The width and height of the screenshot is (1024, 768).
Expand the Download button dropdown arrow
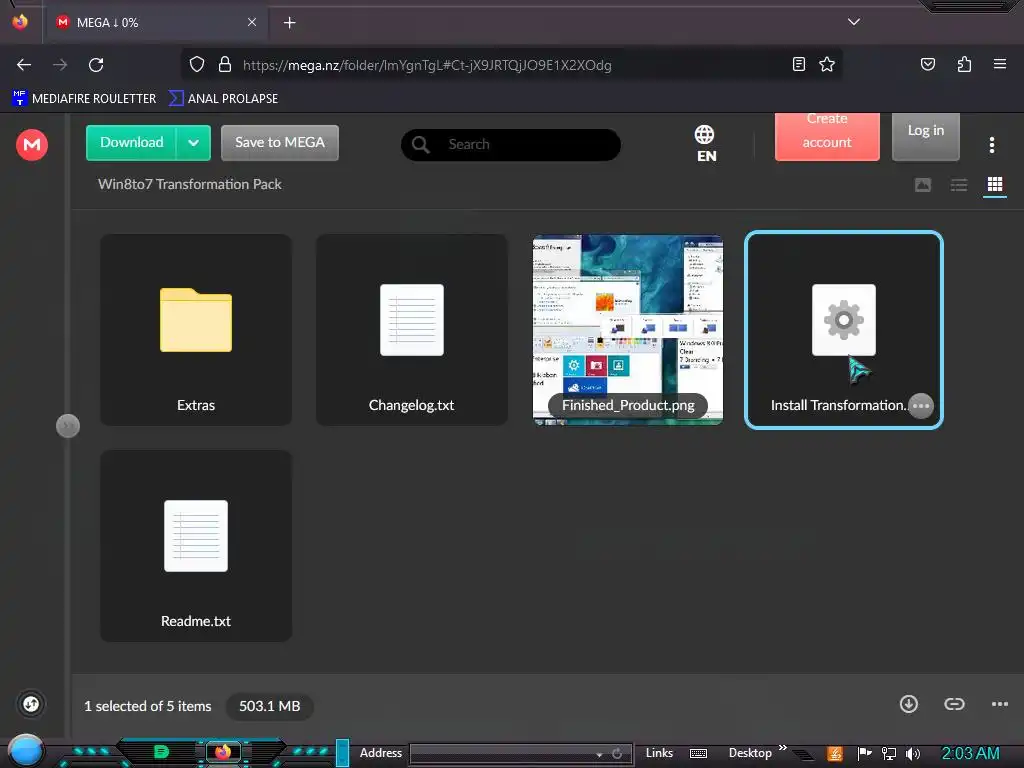coord(193,143)
